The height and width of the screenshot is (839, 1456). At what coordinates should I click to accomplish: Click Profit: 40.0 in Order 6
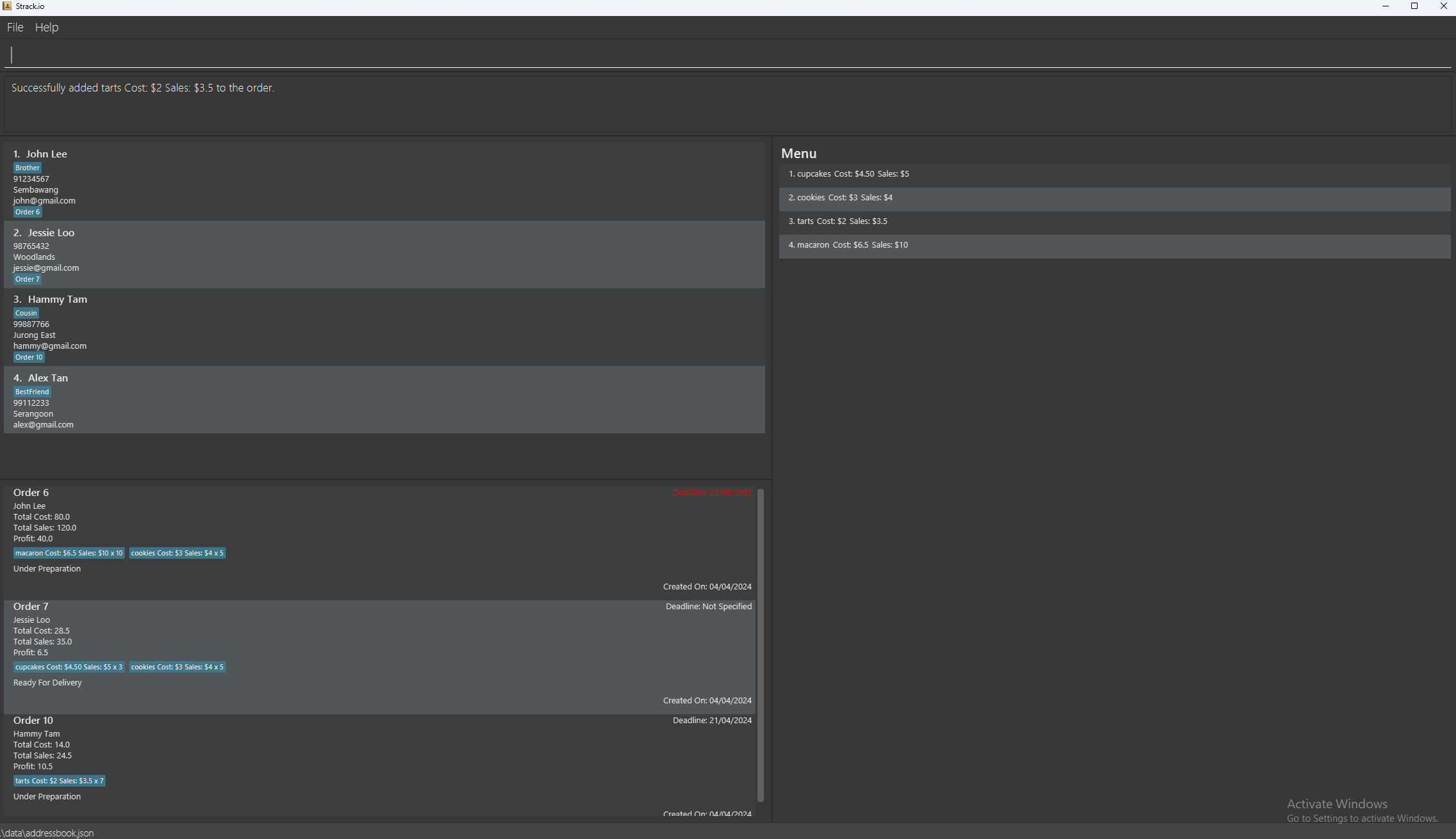33,539
